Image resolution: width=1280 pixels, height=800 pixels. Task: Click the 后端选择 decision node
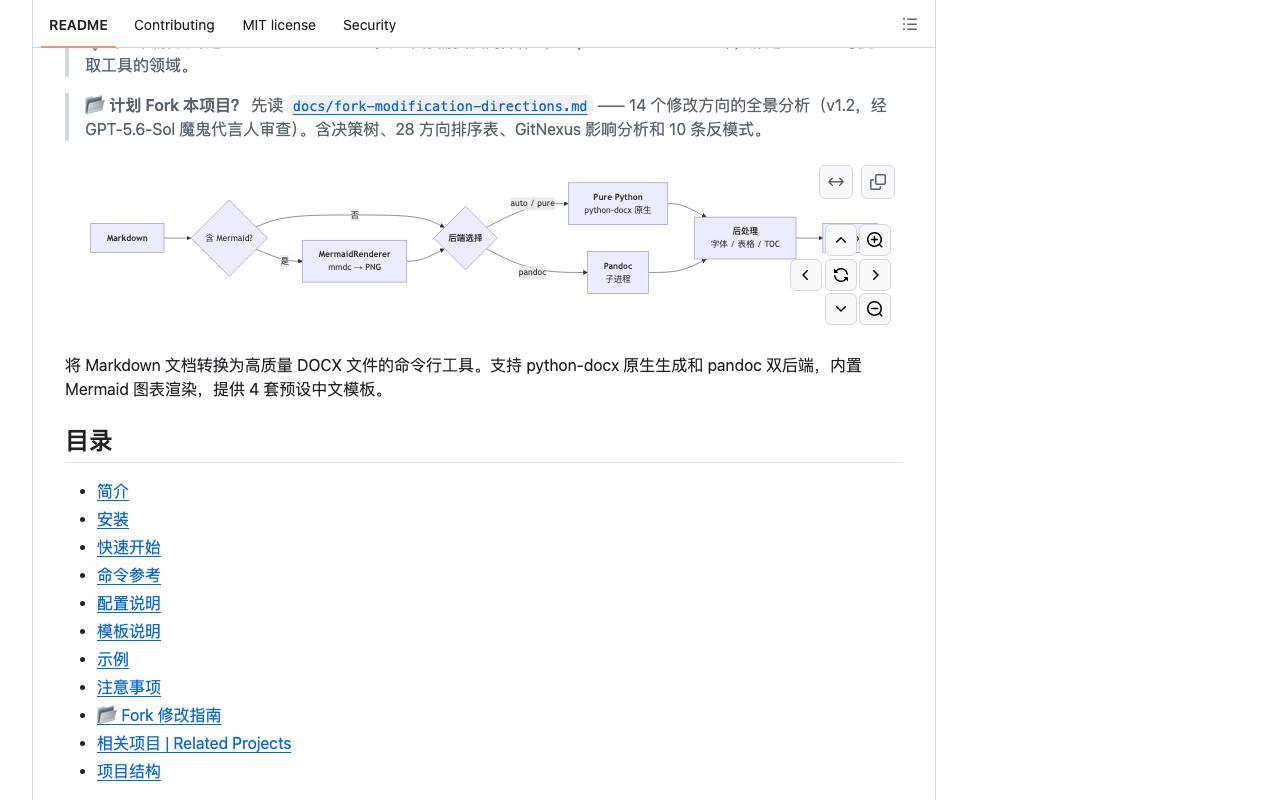click(465, 238)
